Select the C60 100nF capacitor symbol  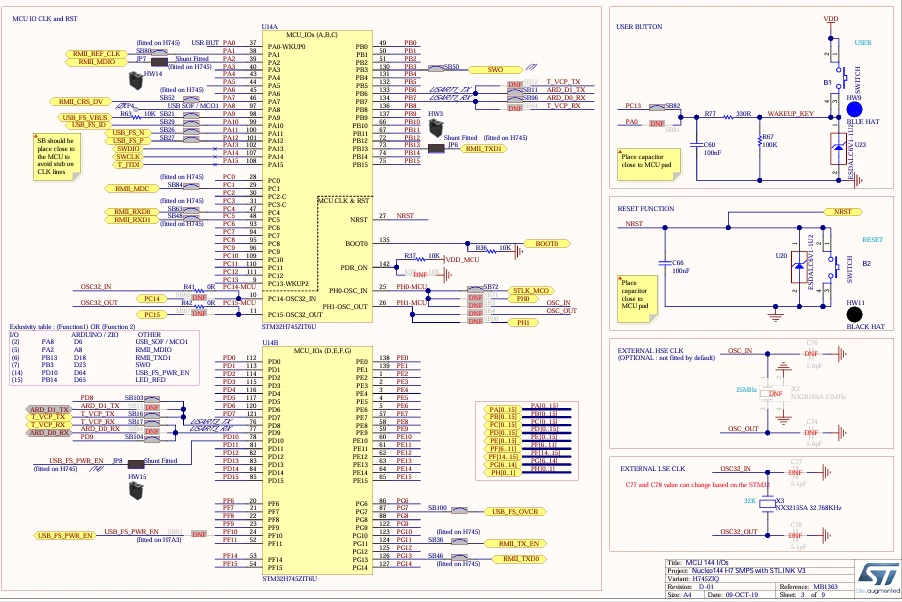coord(696,144)
